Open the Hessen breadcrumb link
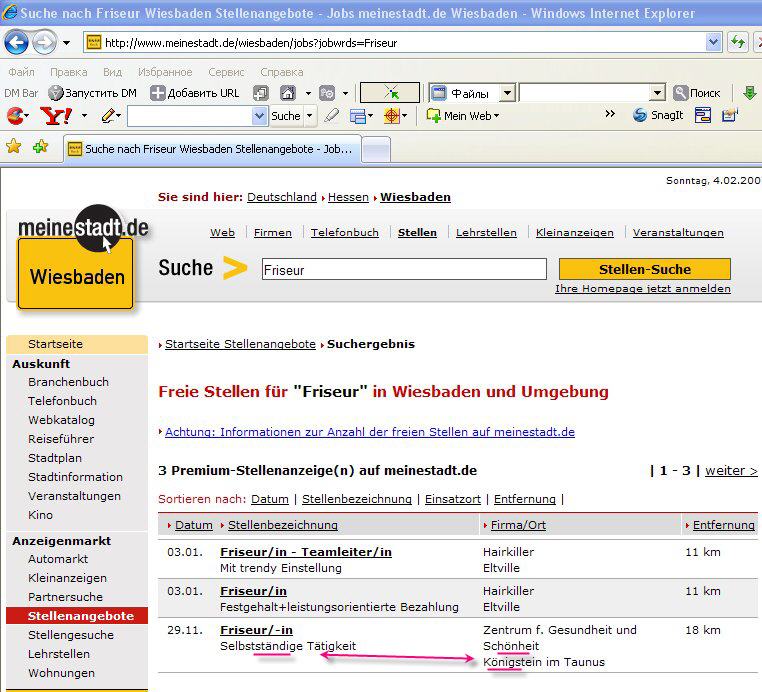The width and height of the screenshot is (762, 692). (x=348, y=197)
